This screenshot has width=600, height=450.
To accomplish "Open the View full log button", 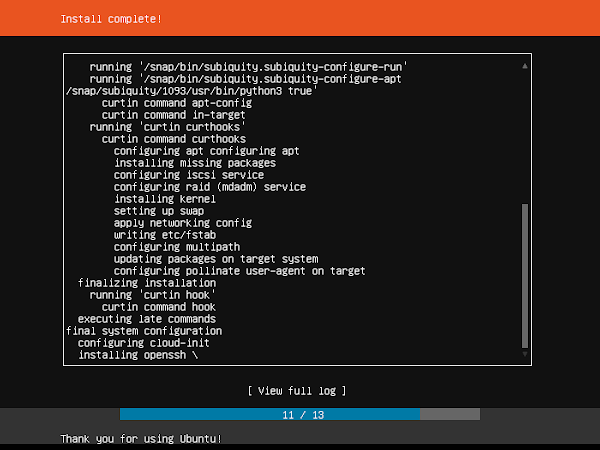I will point(297,391).
